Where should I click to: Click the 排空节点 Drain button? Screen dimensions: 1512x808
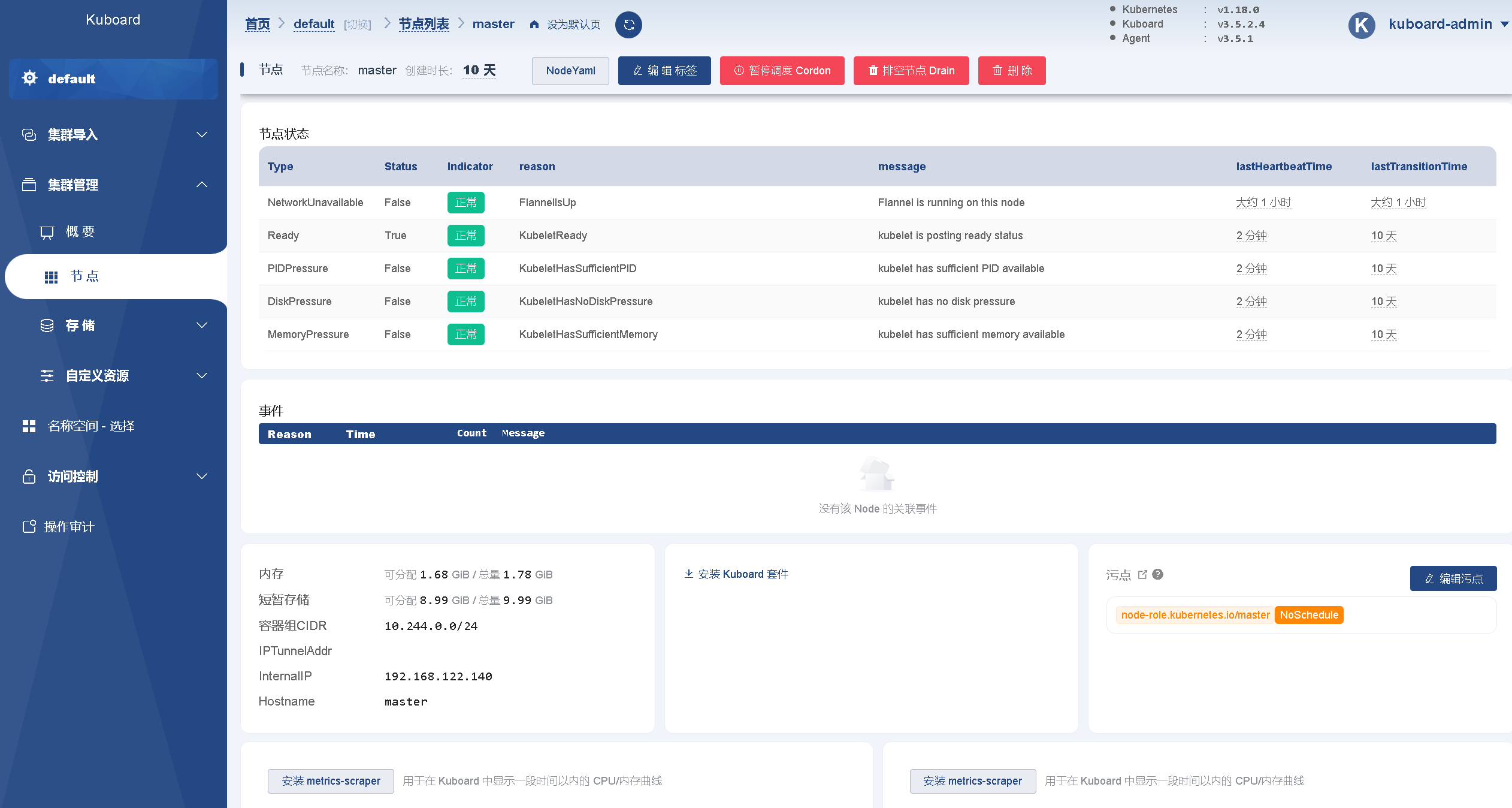coord(911,71)
